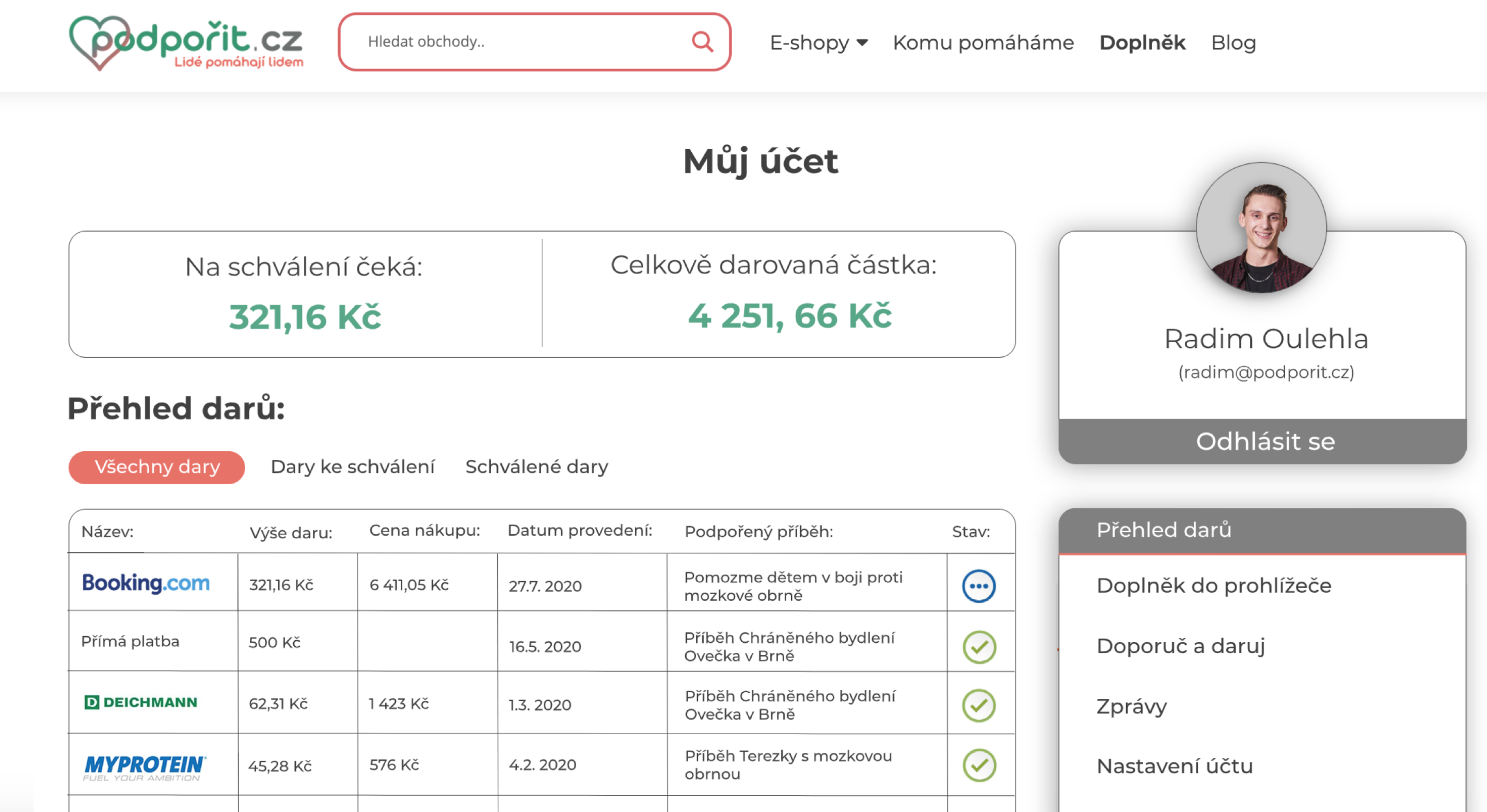Click approved checkmark for Přímá platba row
This screenshot has height=812, width=1487.
pyautogui.click(x=979, y=647)
